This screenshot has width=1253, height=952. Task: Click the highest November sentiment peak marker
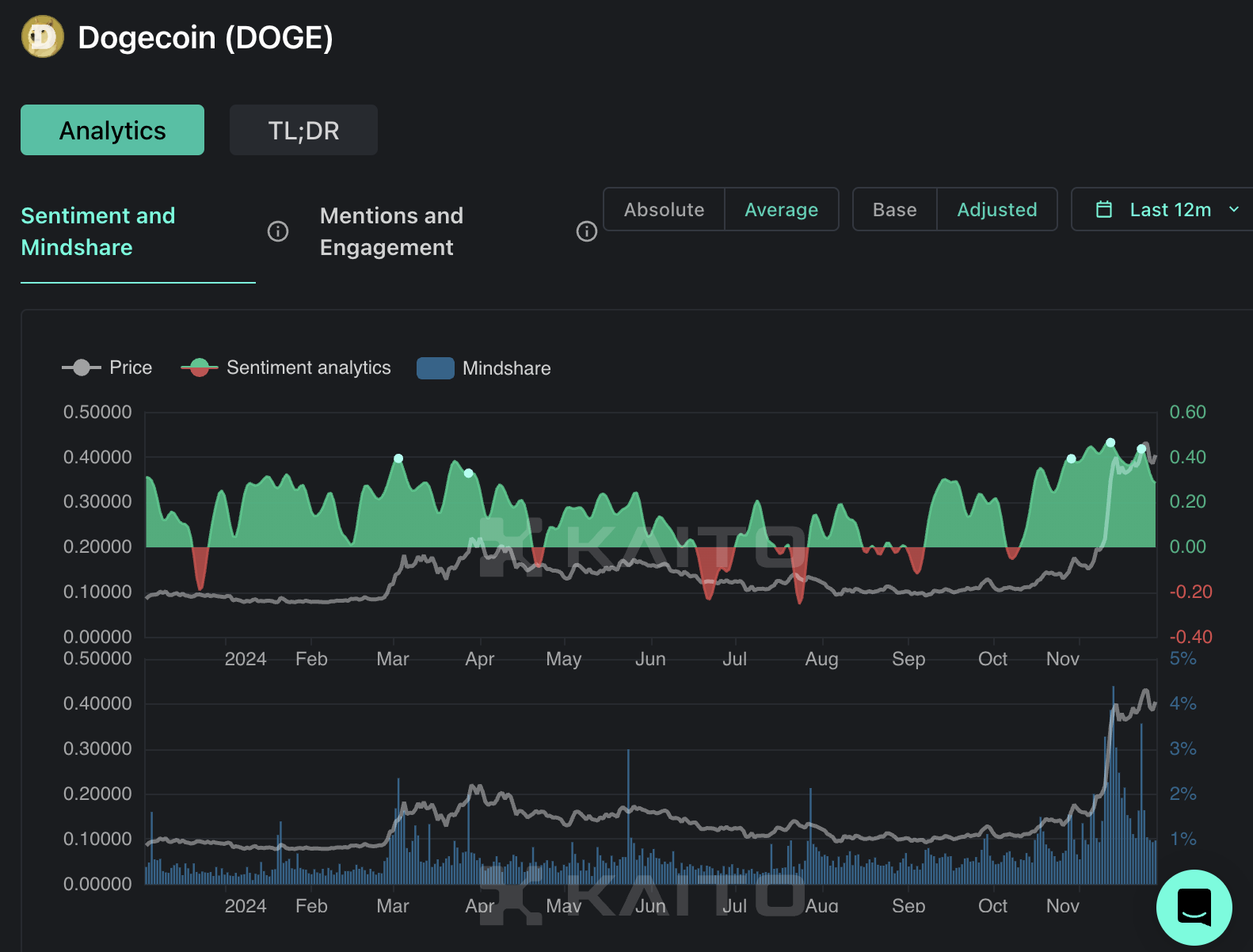click(x=1110, y=443)
